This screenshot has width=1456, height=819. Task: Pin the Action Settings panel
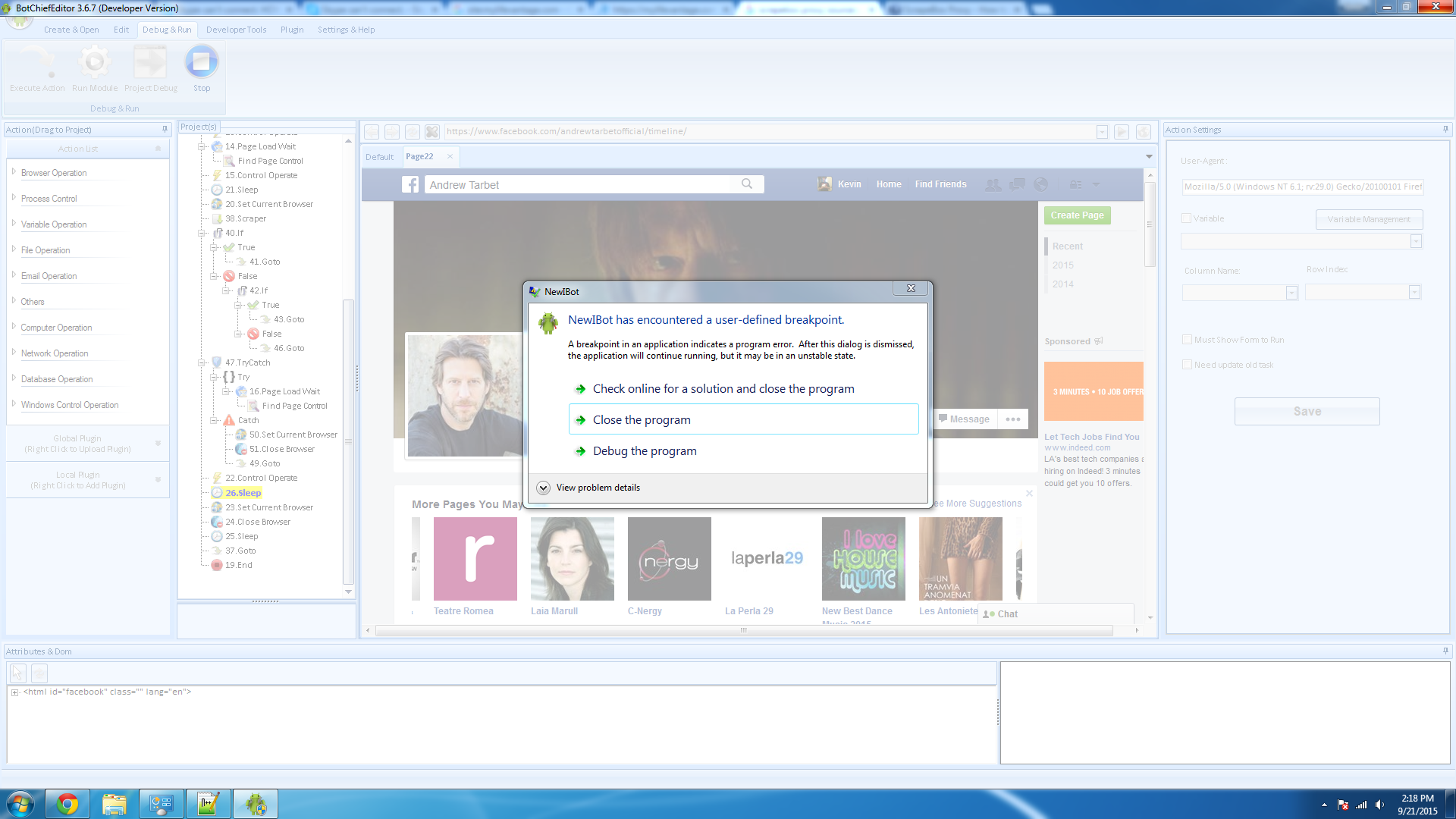1445,130
